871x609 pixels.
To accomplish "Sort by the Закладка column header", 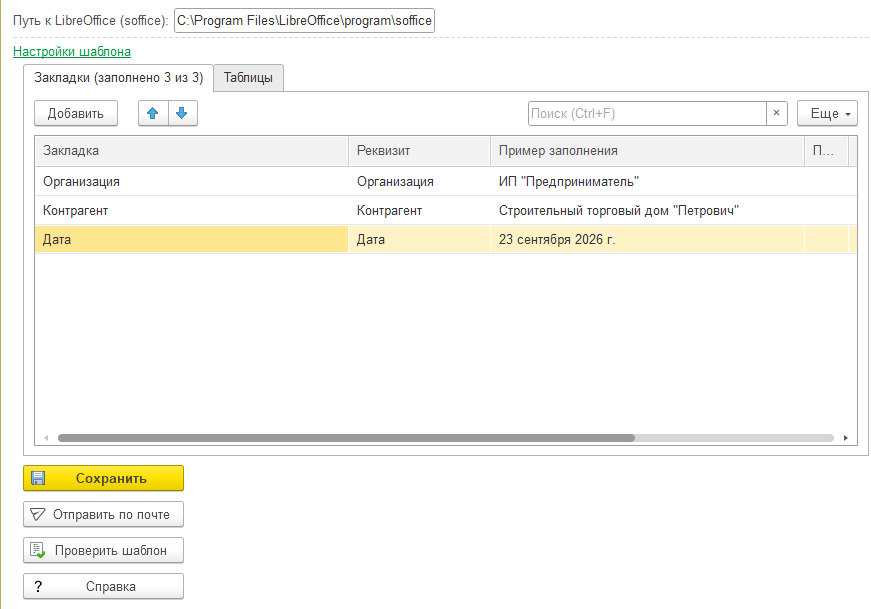I will pyautogui.click(x=192, y=151).
